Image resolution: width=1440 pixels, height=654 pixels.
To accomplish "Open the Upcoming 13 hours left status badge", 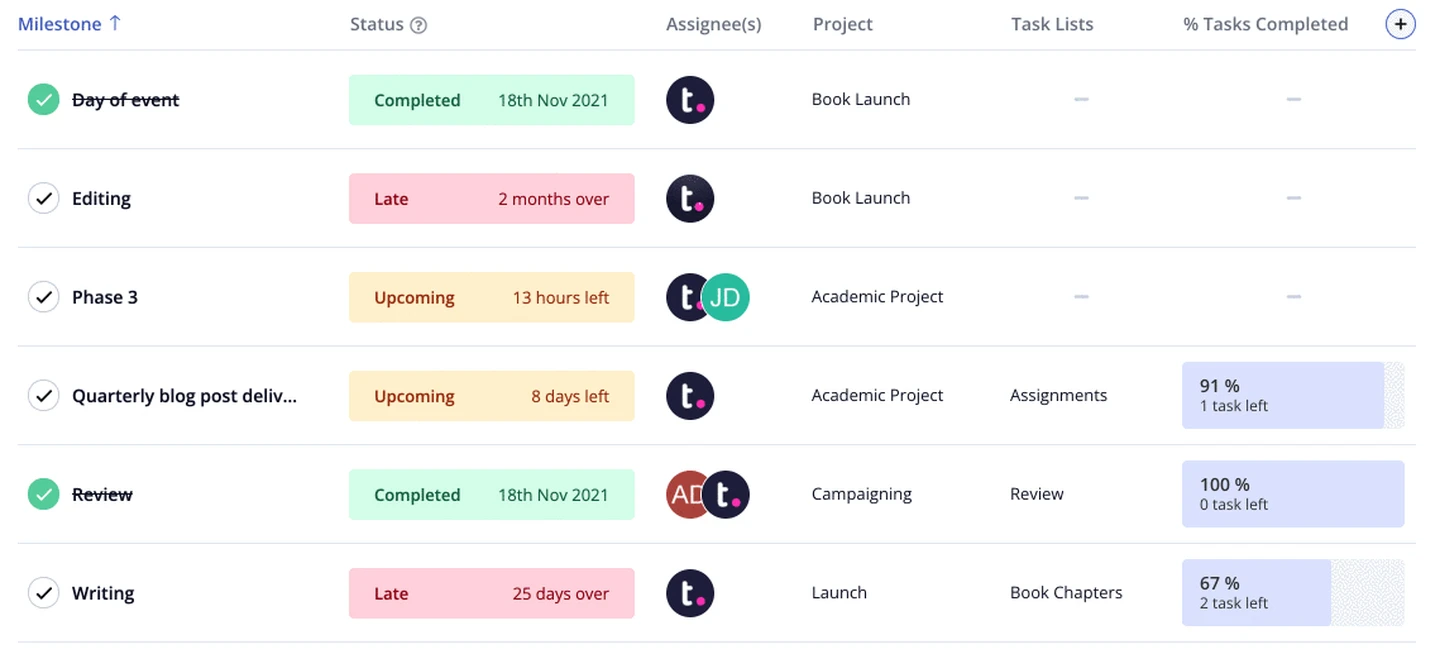I will pyautogui.click(x=491, y=297).
